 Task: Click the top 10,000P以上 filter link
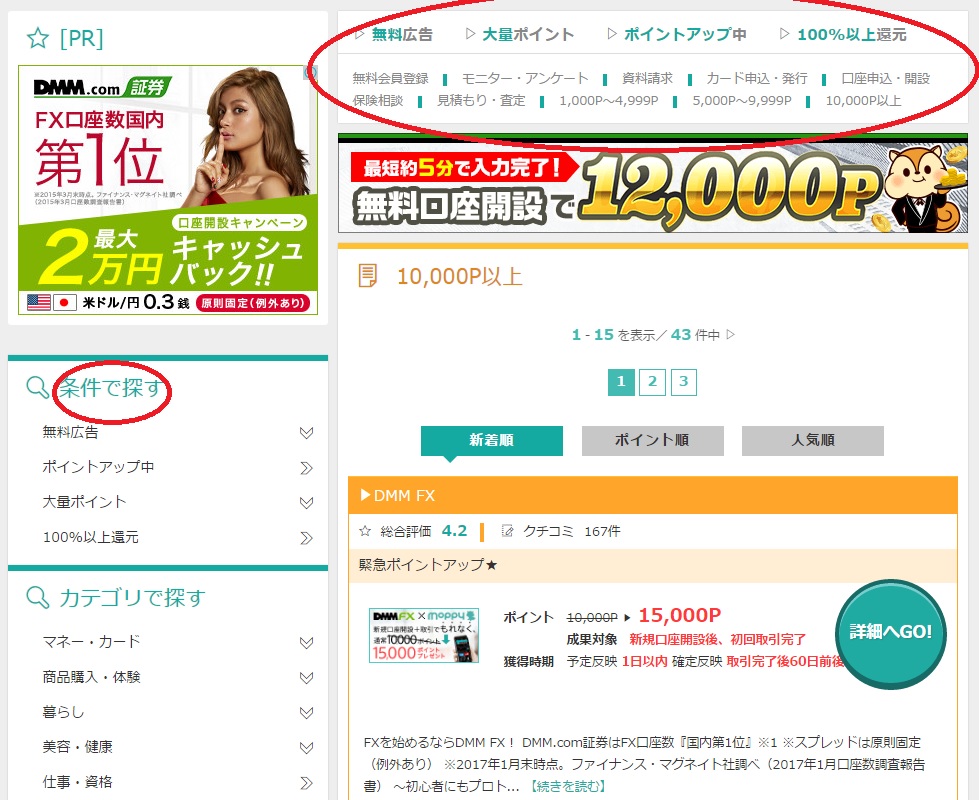[x=863, y=101]
